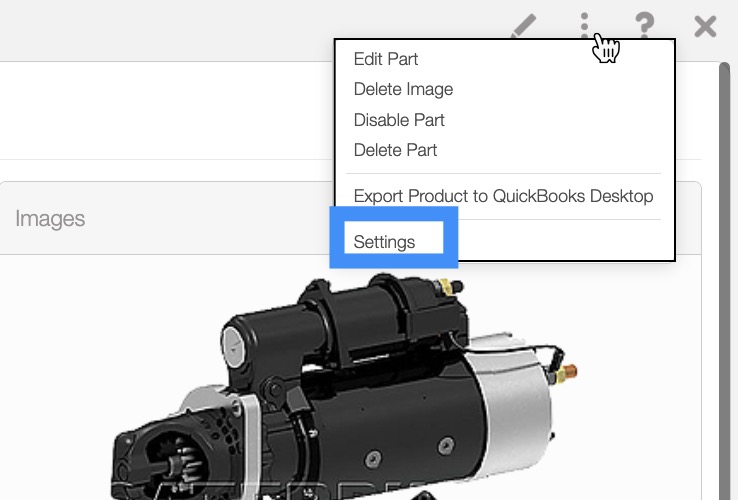Click the copper terminal on the motor image
The image size is (738, 500).
[568, 373]
